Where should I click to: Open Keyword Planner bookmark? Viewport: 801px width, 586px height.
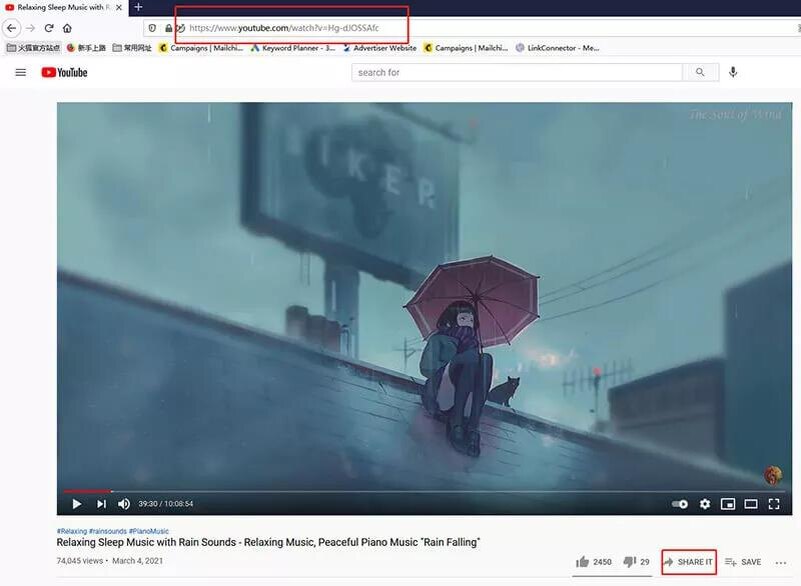coord(293,48)
